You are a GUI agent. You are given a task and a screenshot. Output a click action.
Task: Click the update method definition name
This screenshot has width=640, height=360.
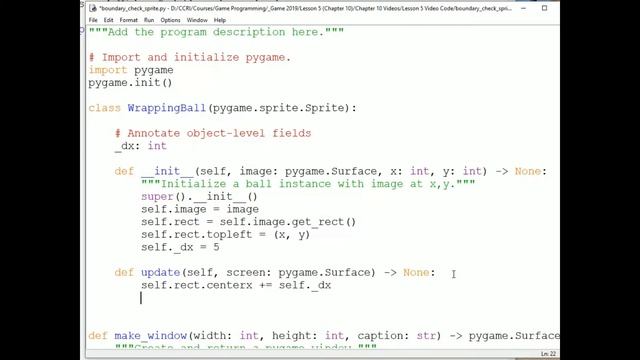(x=161, y=273)
